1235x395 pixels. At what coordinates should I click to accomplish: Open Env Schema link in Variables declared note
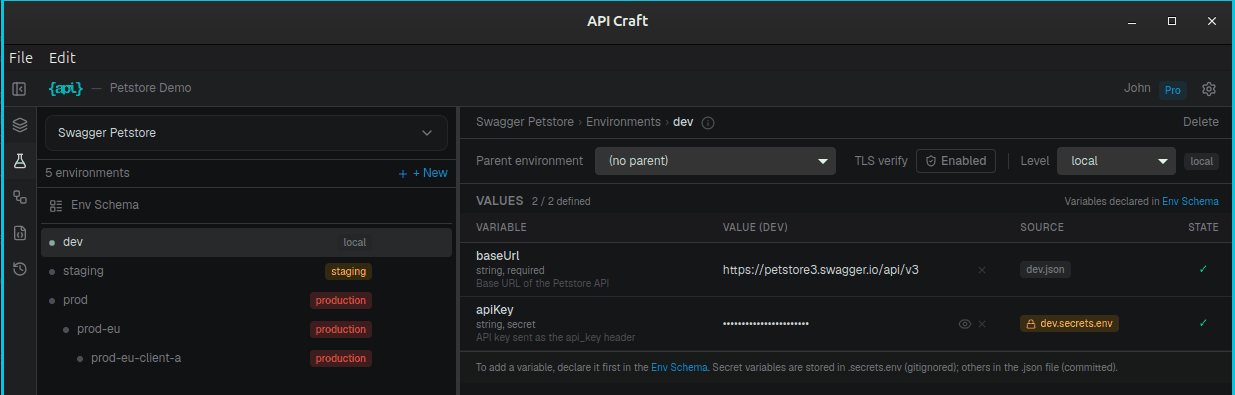pos(1190,201)
